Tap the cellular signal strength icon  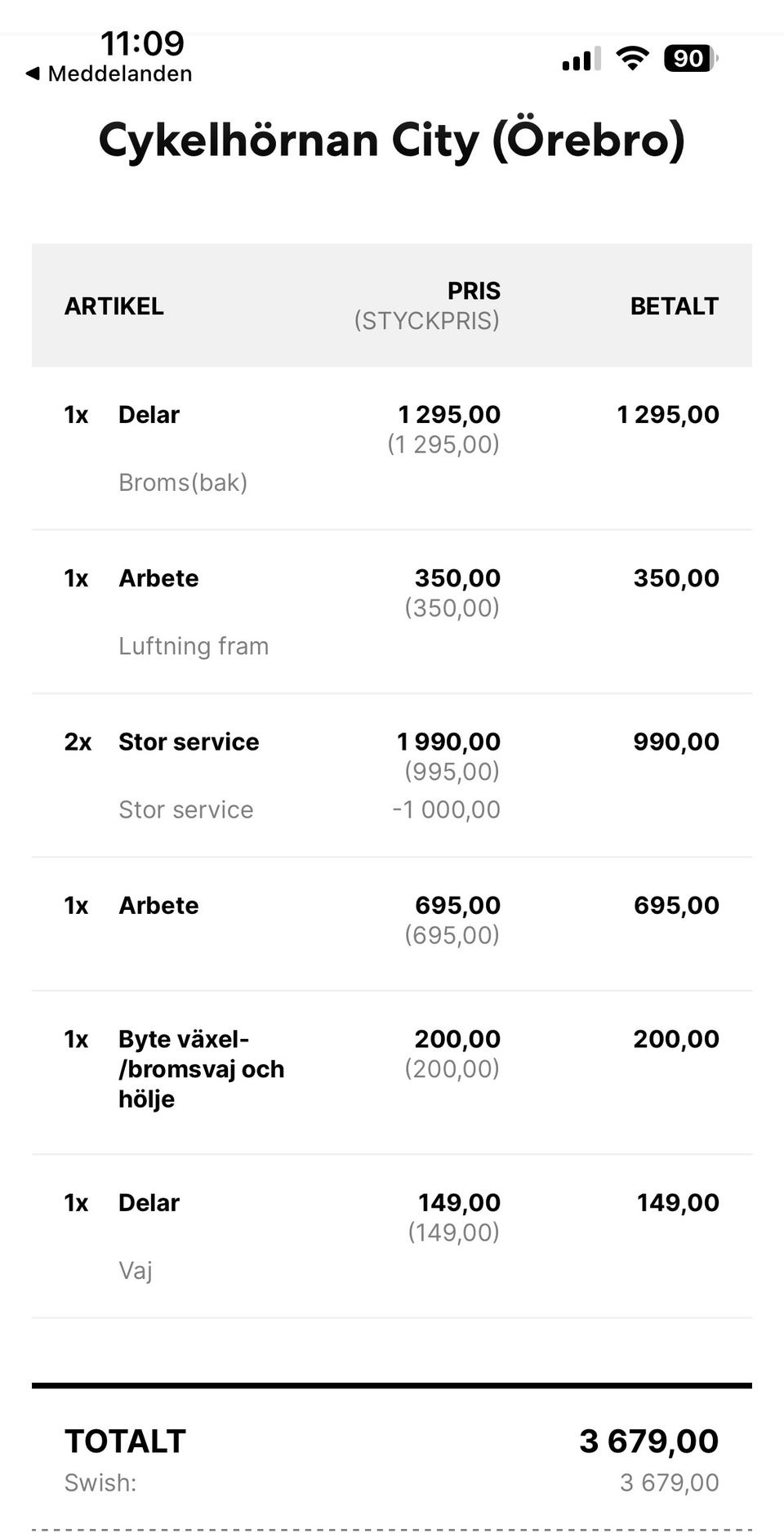(581, 59)
